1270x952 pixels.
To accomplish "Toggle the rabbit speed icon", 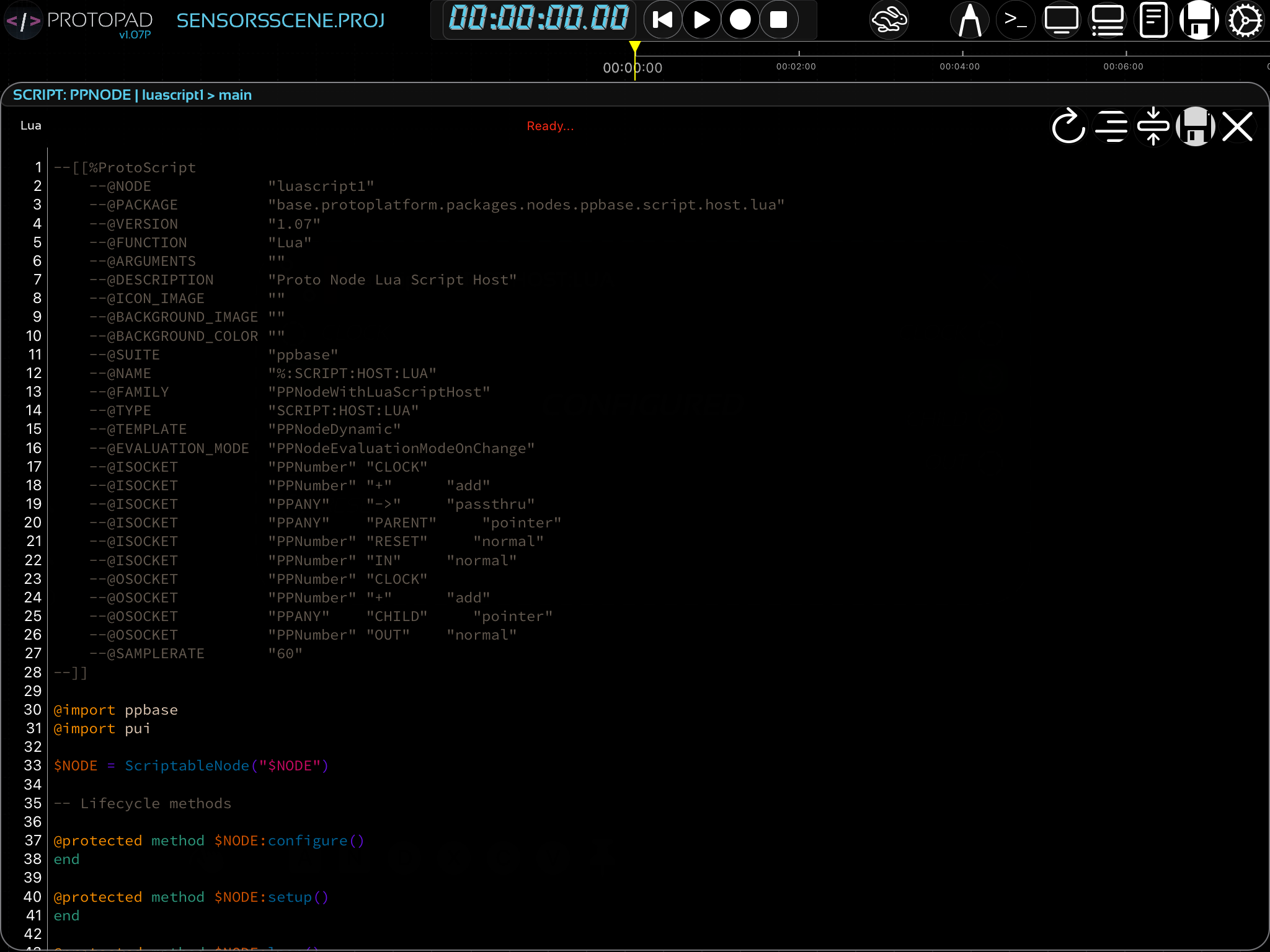I will click(x=889, y=20).
